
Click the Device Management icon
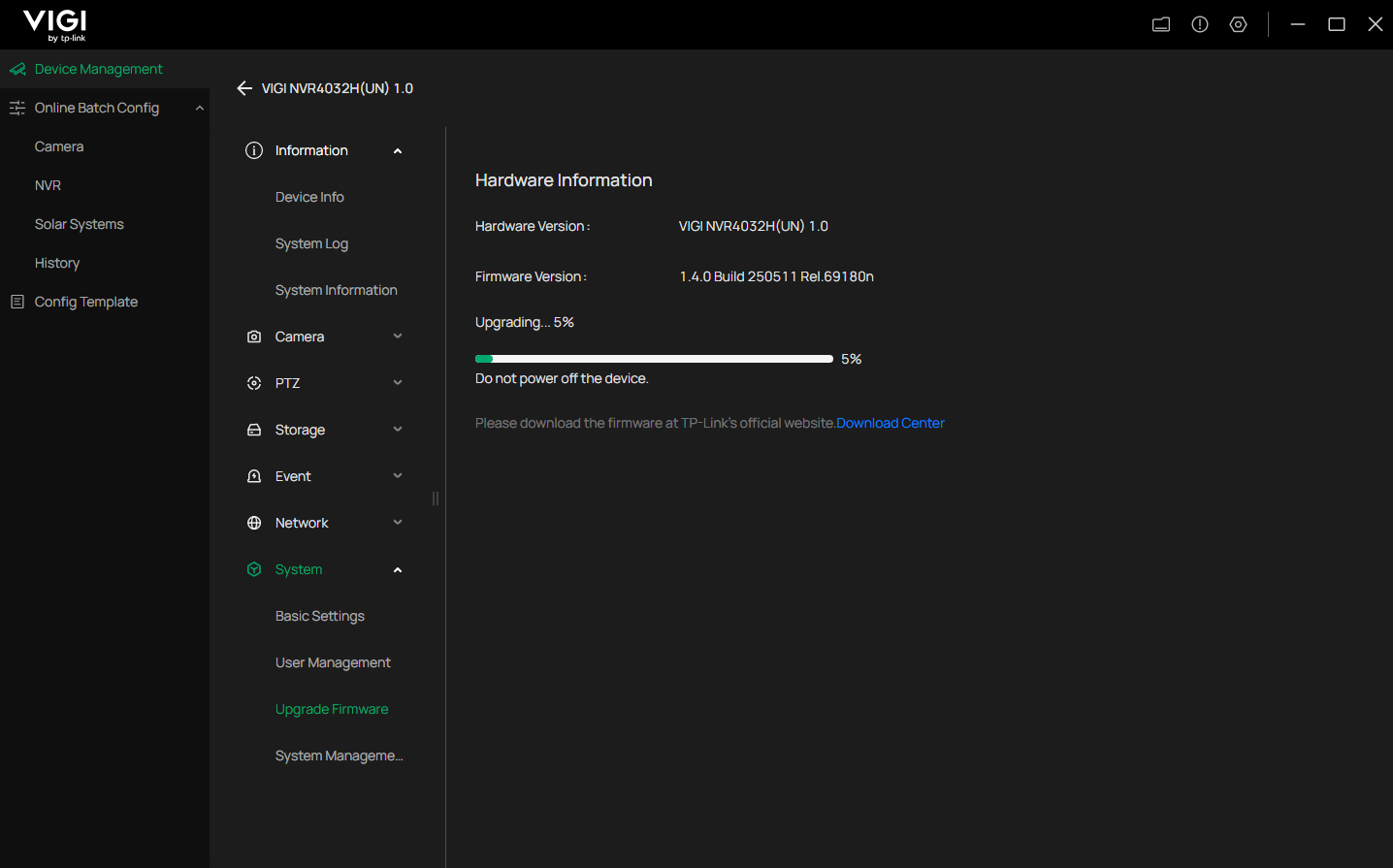click(x=17, y=69)
